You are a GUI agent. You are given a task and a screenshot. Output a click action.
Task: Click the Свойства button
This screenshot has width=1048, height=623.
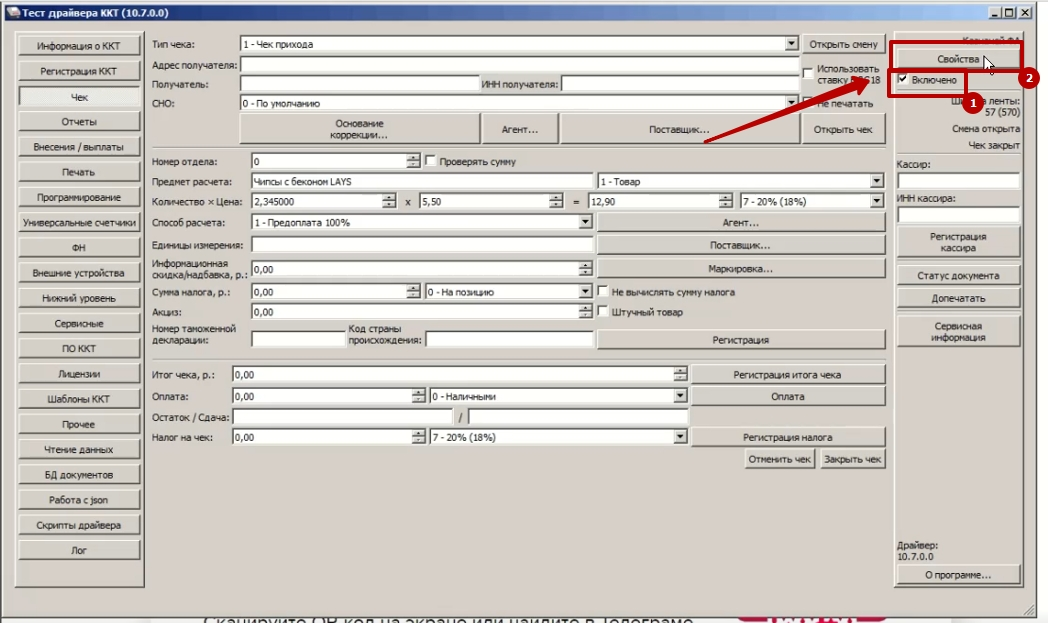click(957, 60)
